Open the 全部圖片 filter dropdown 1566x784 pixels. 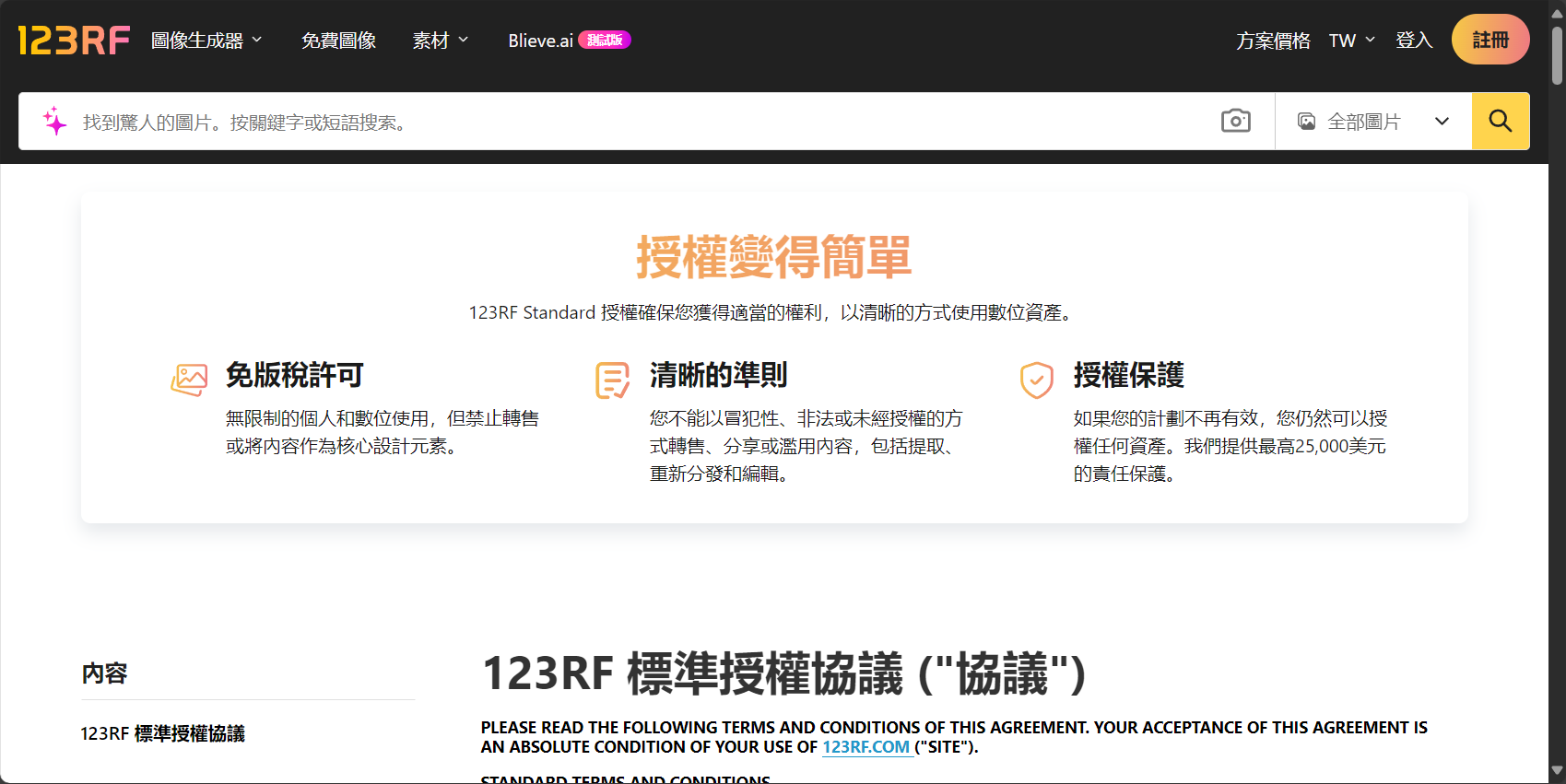click(x=1373, y=121)
